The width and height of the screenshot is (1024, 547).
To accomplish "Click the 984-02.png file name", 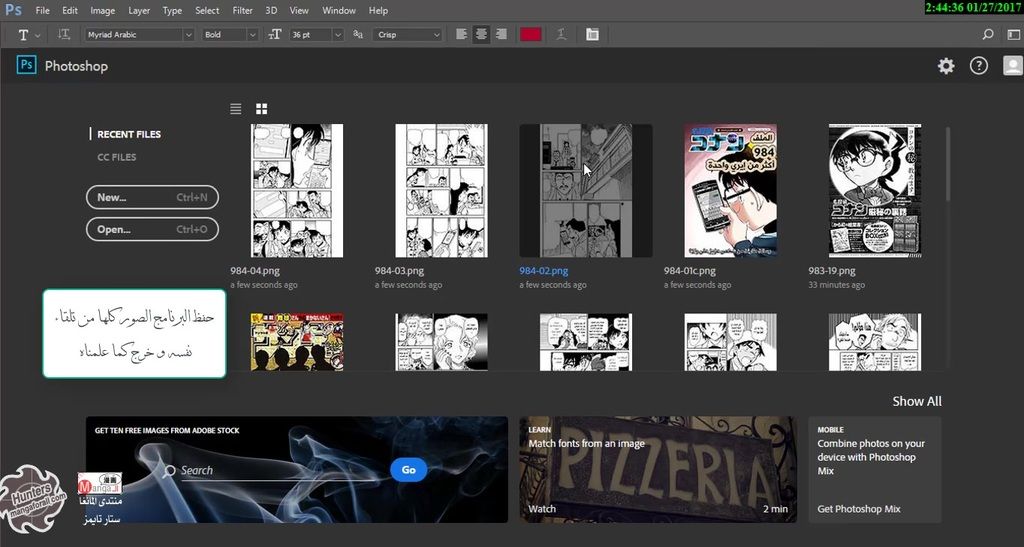I will coord(543,271).
